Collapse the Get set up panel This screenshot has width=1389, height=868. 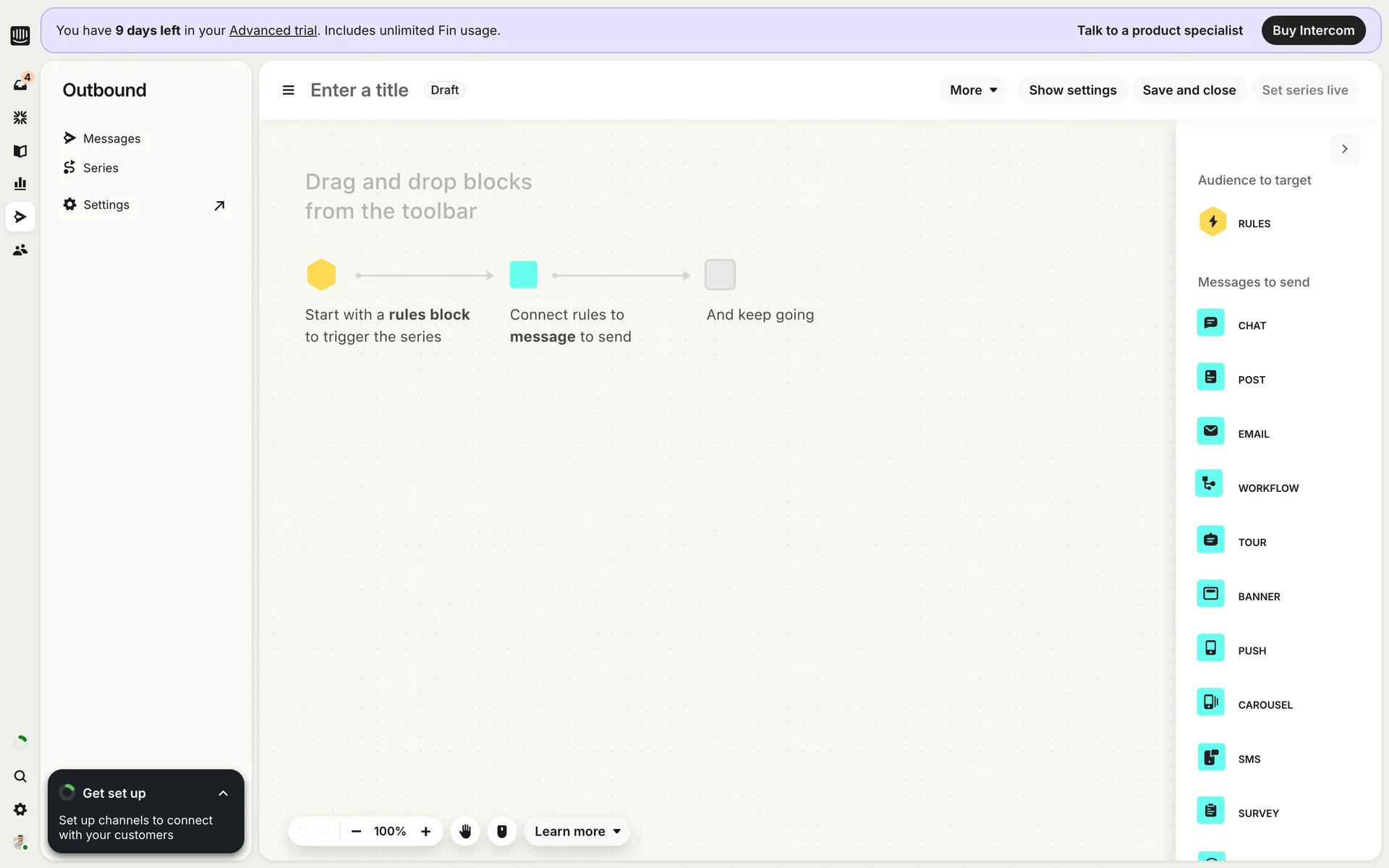pos(223,793)
